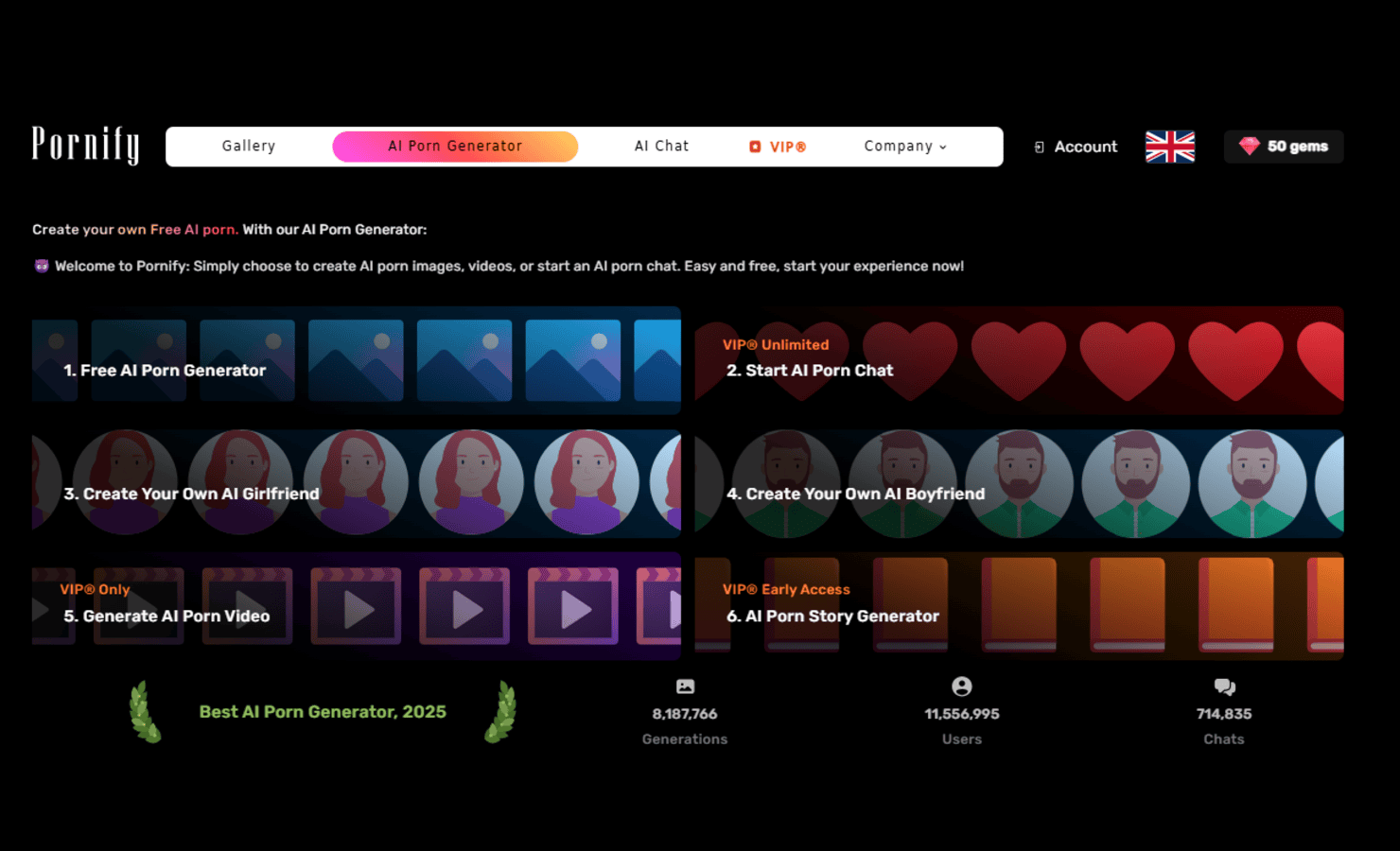Open the AI Chat tab
The width and height of the screenshot is (1400, 851).
(x=661, y=146)
